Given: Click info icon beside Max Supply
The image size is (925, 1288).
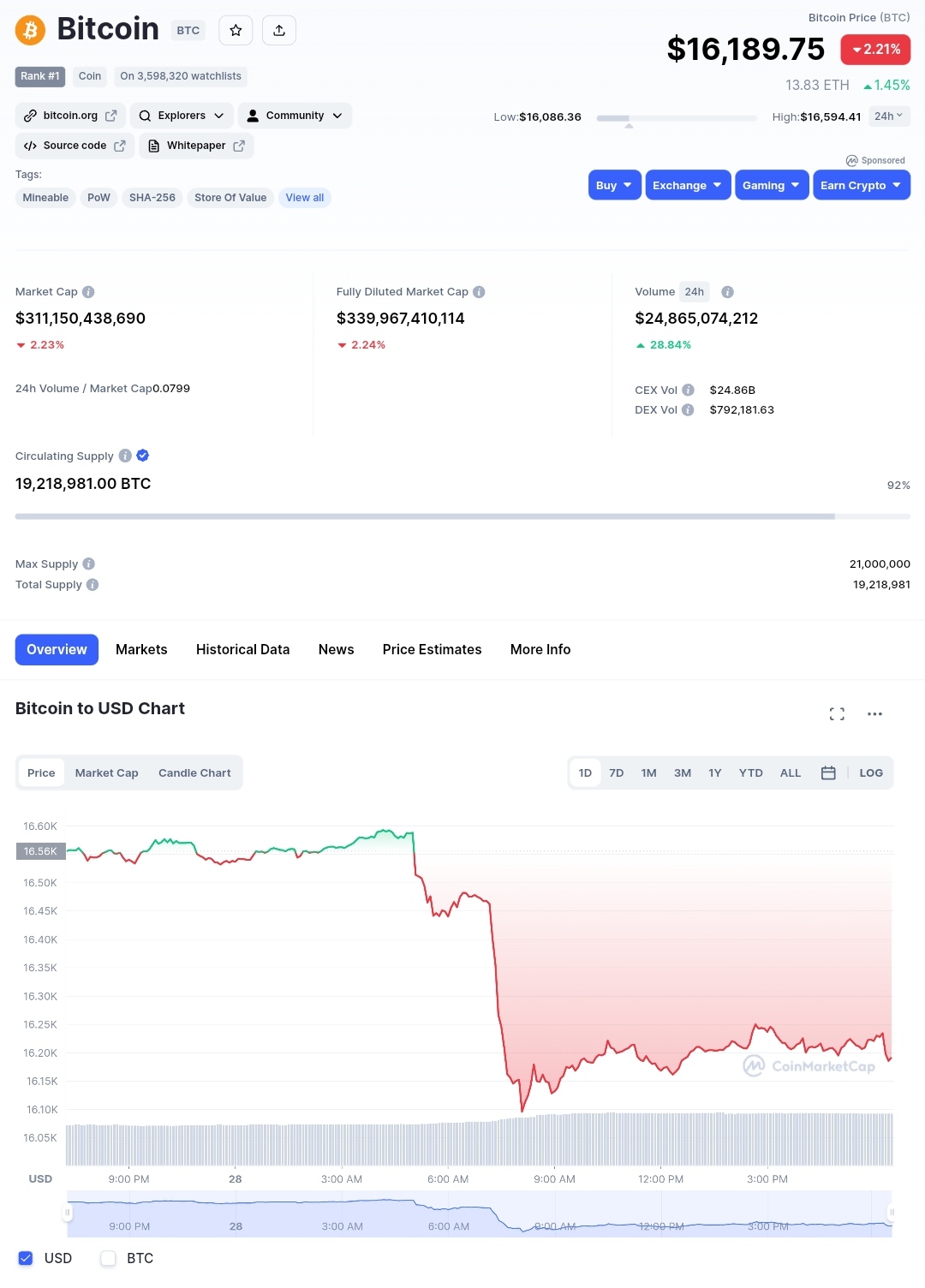Looking at the screenshot, I should (89, 564).
